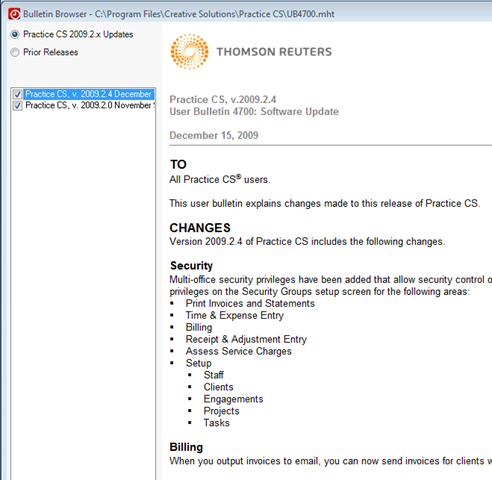Click the 'December 15, 2009' date text
492x480 pixels.
click(x=214, y=135)
